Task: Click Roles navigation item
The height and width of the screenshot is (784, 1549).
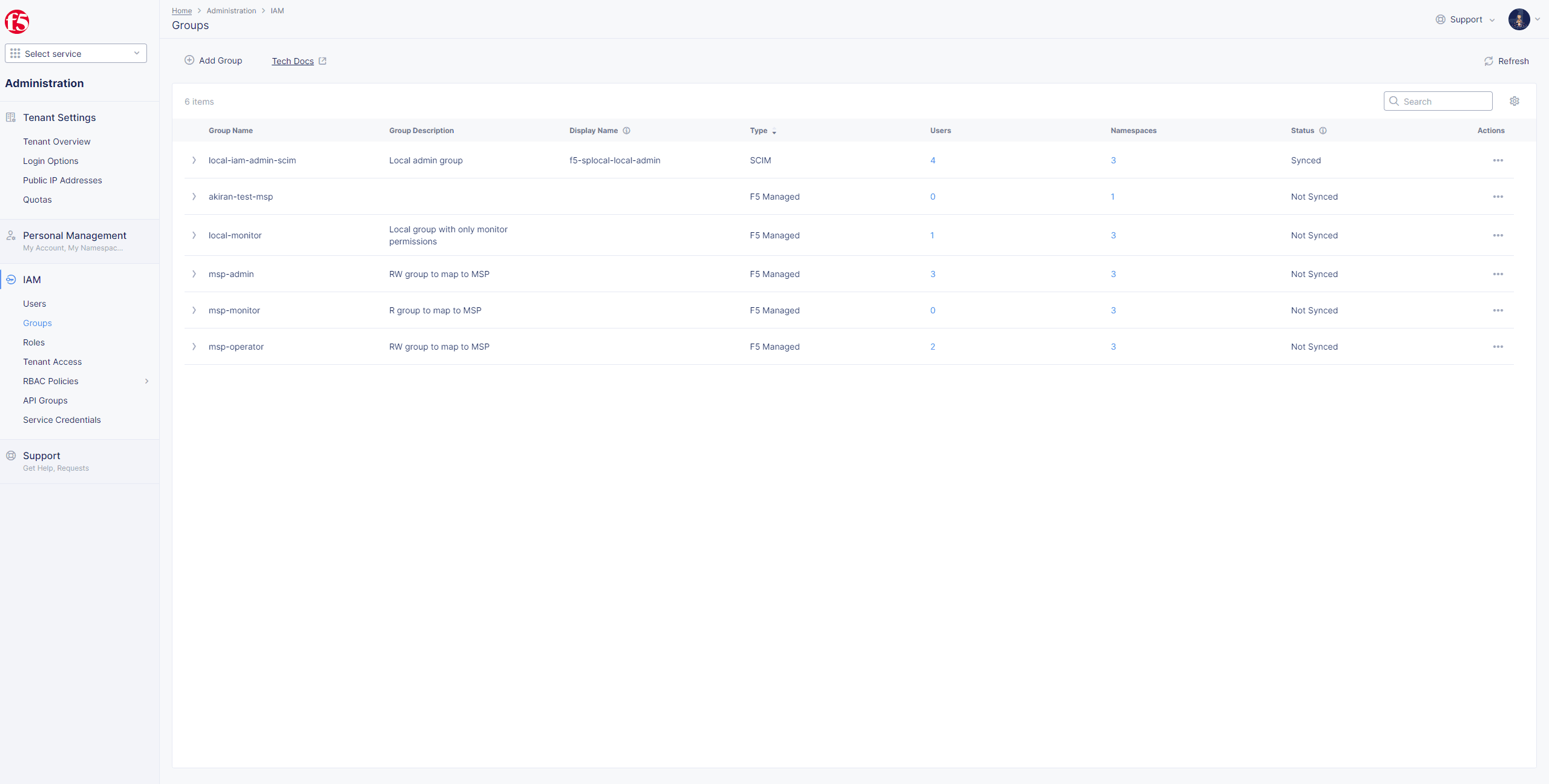Action: pos(34,342)
